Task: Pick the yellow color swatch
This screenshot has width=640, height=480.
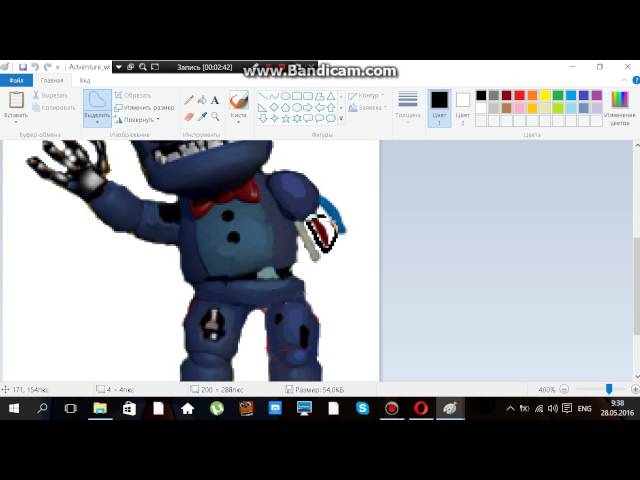Action: pos(545,96)
